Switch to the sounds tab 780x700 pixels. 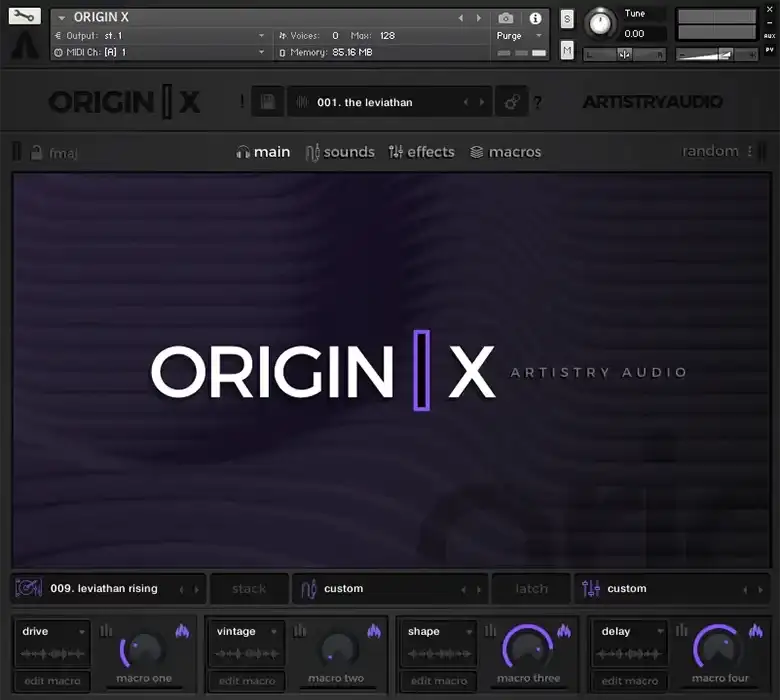340,152
